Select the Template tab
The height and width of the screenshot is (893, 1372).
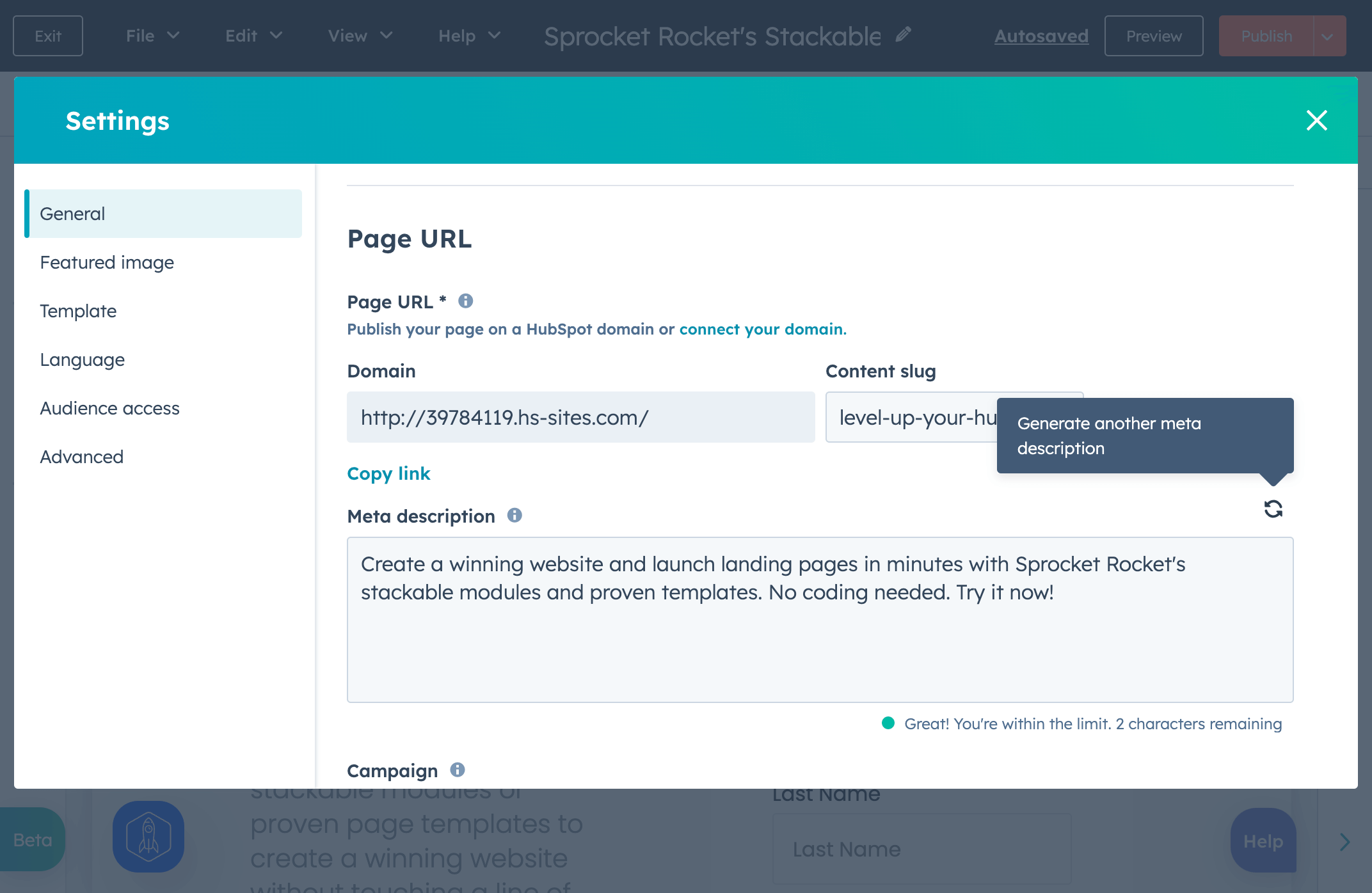coord(163,311)
